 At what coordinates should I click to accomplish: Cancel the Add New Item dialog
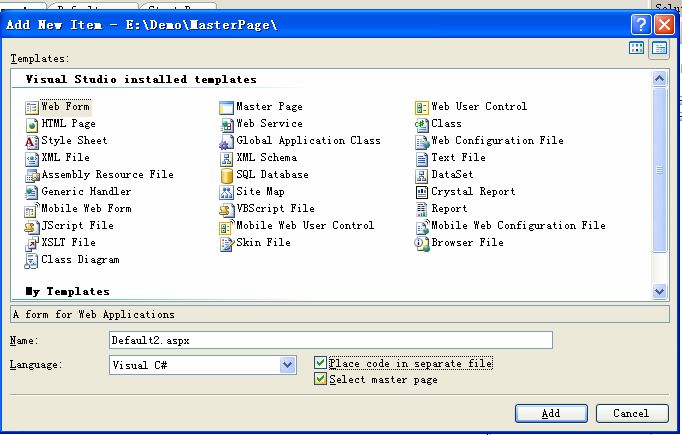pyautogui.click(x=632, y=413)
